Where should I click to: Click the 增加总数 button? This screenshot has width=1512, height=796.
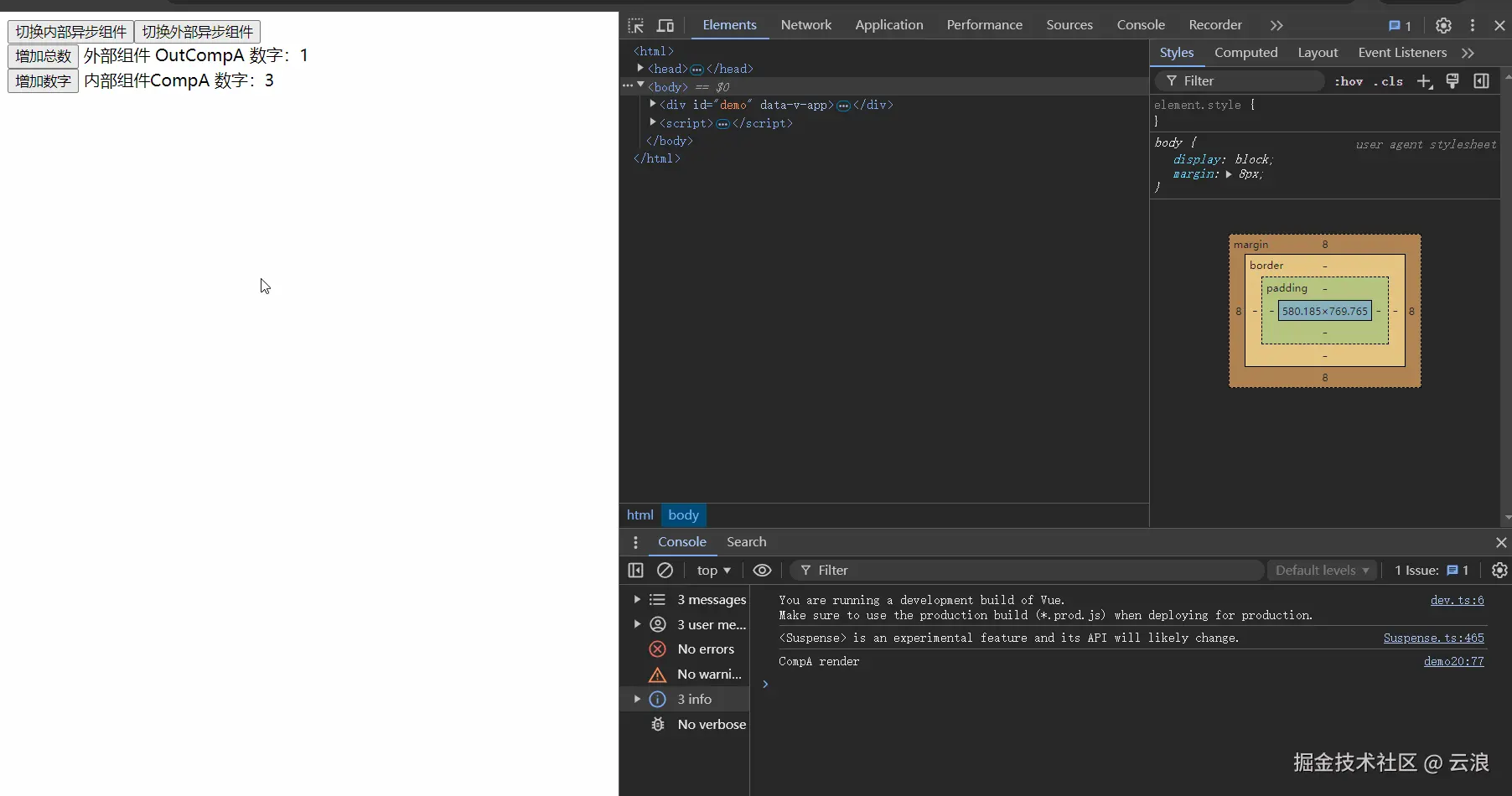point(42,56)
